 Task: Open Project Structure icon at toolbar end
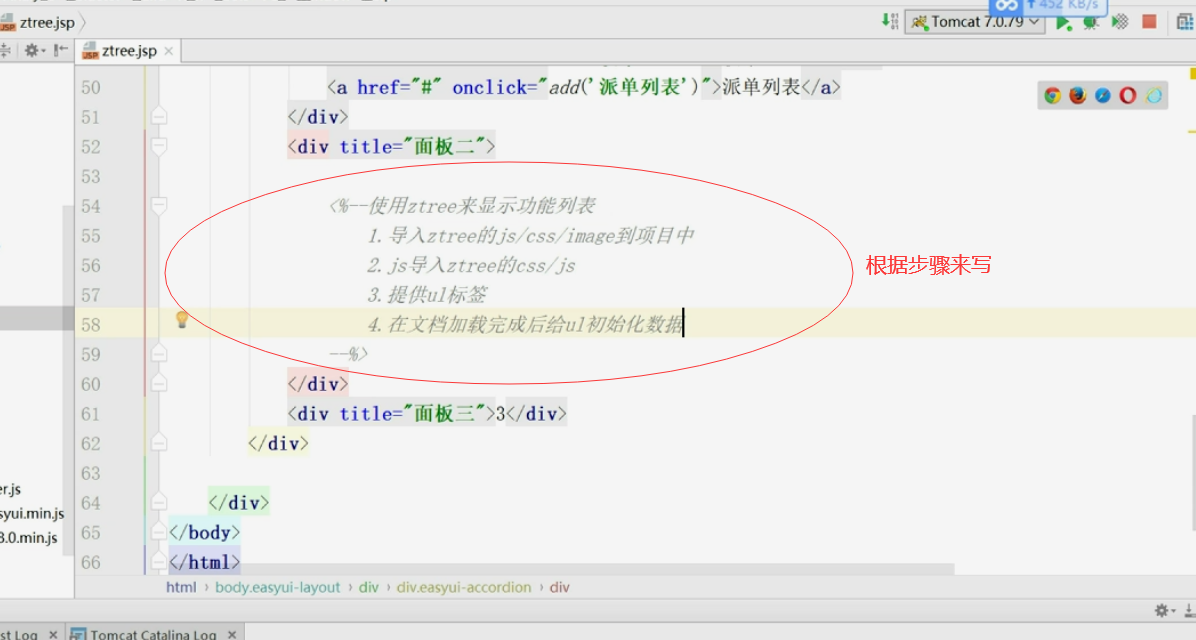pyautogui.click(x=1185, y=22)
